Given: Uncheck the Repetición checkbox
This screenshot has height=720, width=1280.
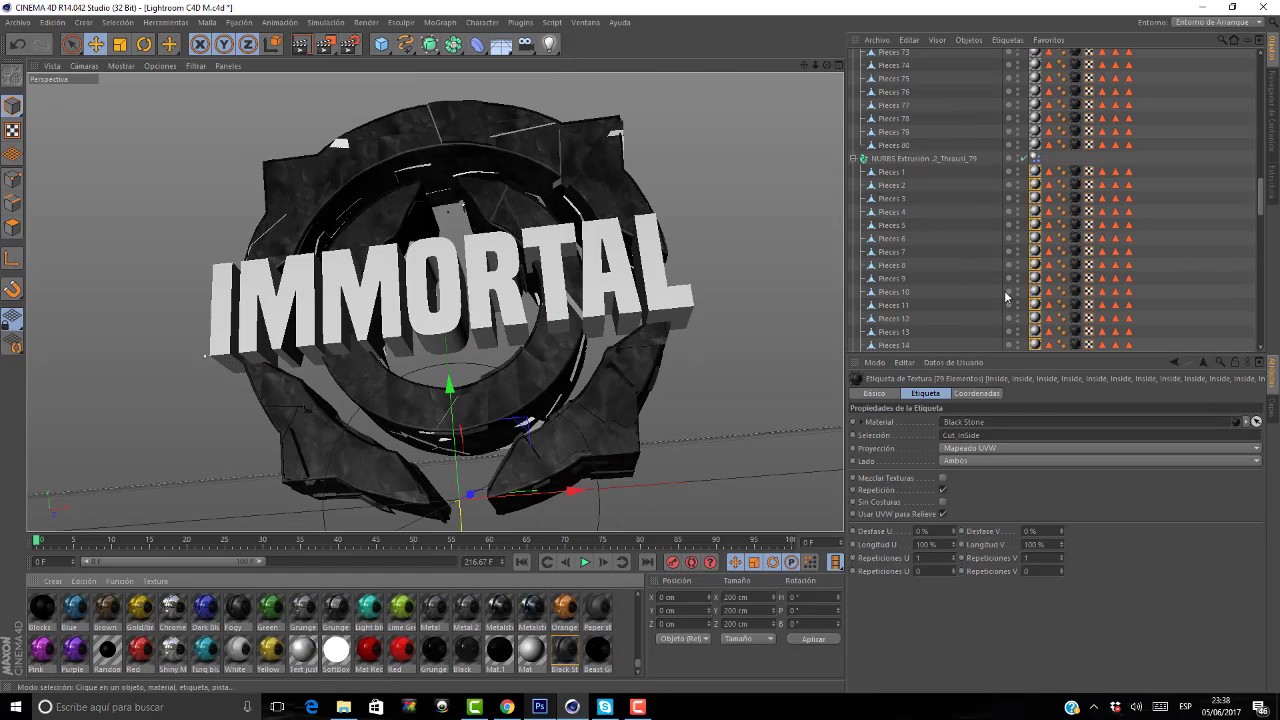Looking at the screenshot, I should [942, 490].
